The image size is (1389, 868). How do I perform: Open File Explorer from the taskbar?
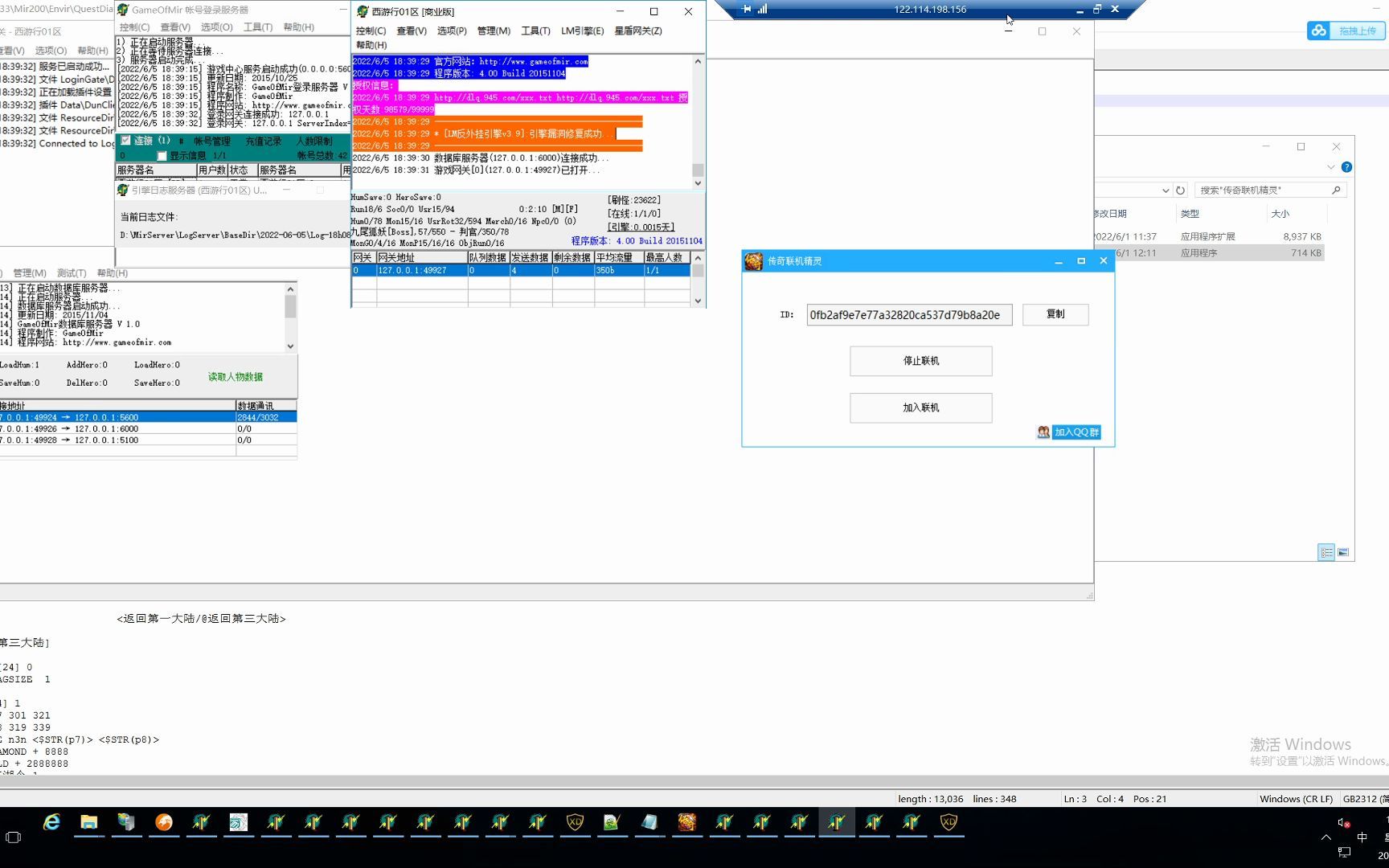coord(88,822)
